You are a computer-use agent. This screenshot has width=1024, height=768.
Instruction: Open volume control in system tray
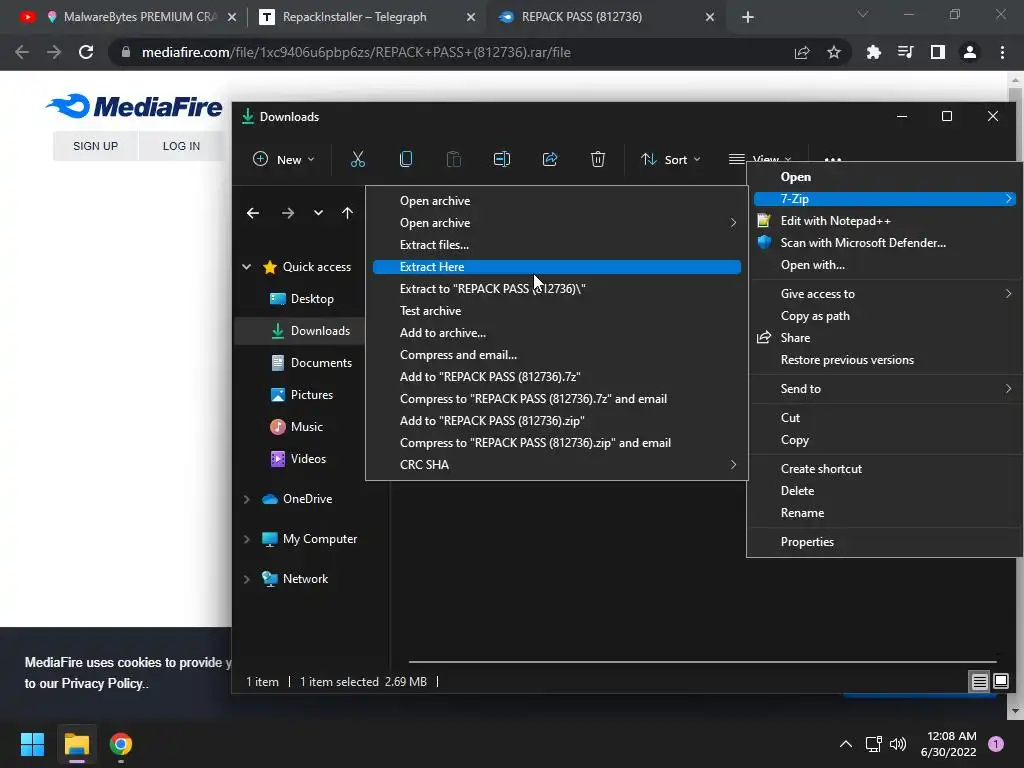[898, 744]
